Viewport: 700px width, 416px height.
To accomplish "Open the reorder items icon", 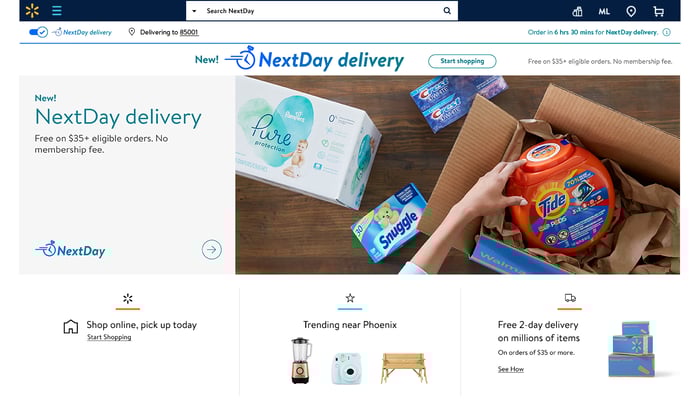I will pyautogui.click(x=577, y=11).
